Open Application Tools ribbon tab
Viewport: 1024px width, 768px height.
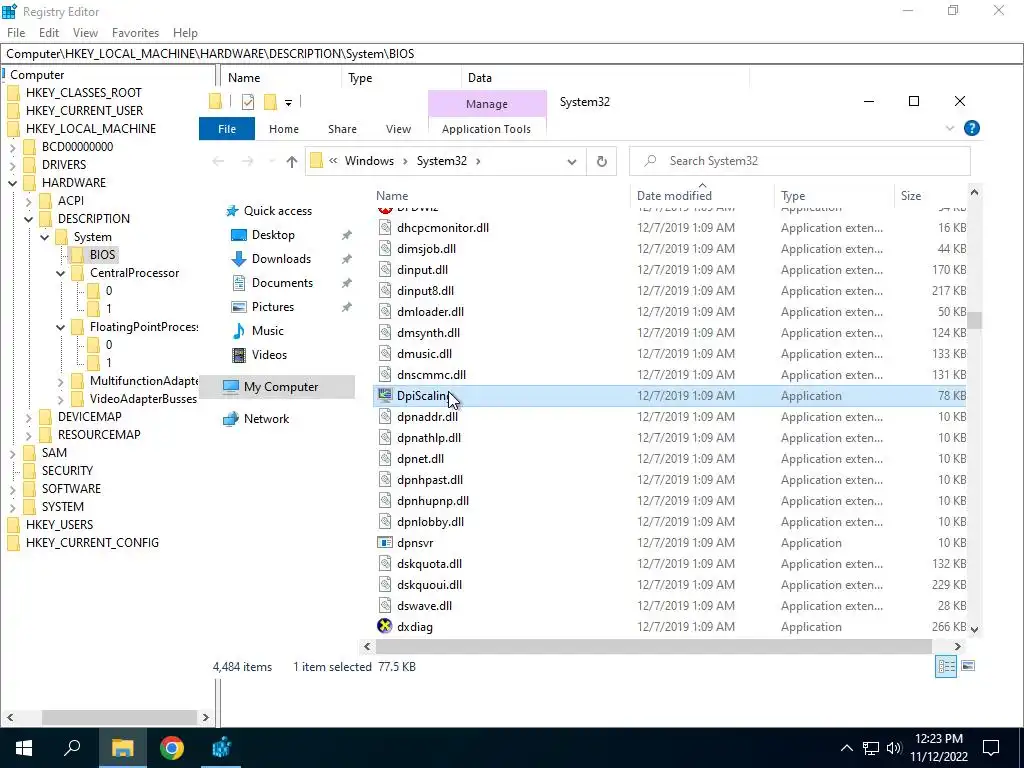click(x=487, y=129)
